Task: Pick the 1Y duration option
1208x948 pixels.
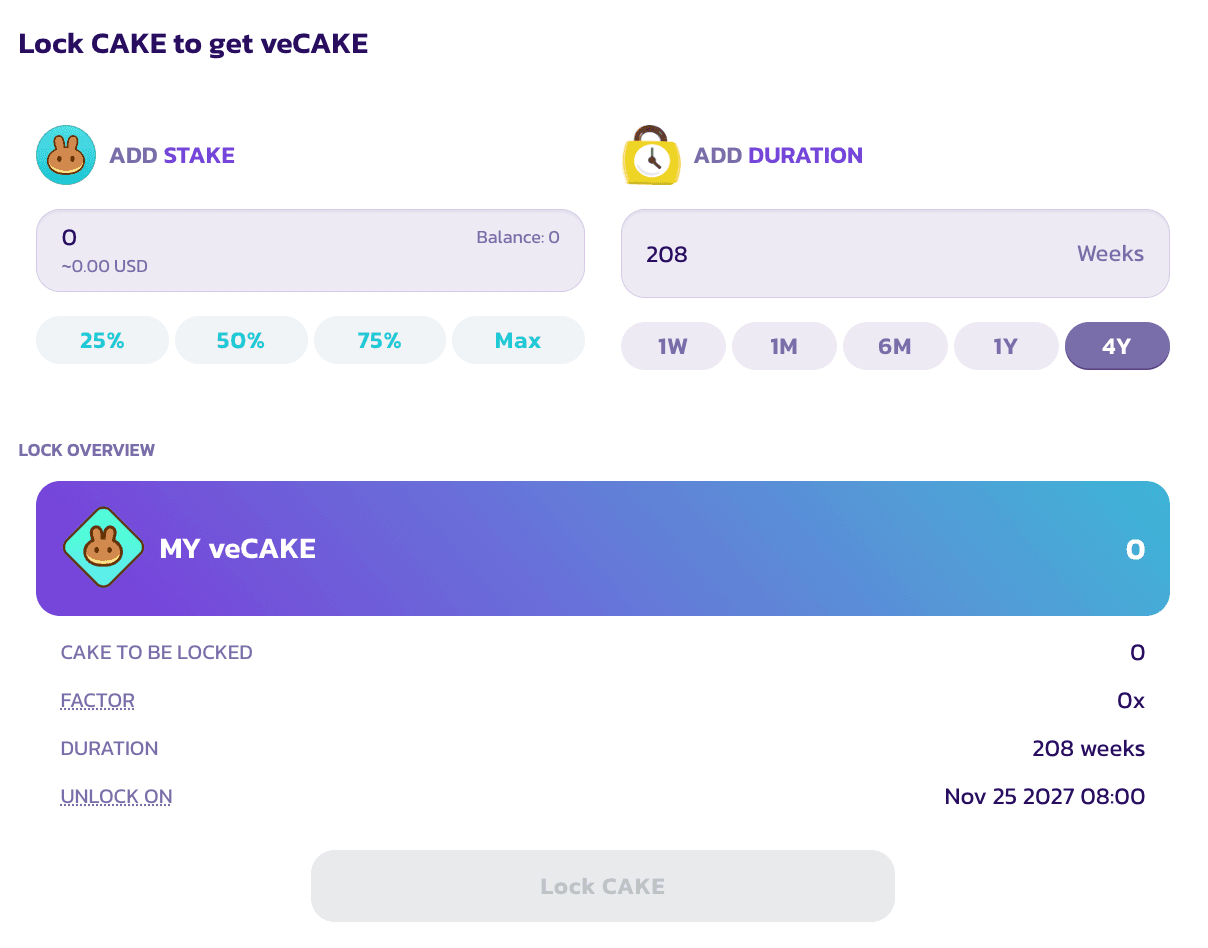Action: (x=1006, y=347)
